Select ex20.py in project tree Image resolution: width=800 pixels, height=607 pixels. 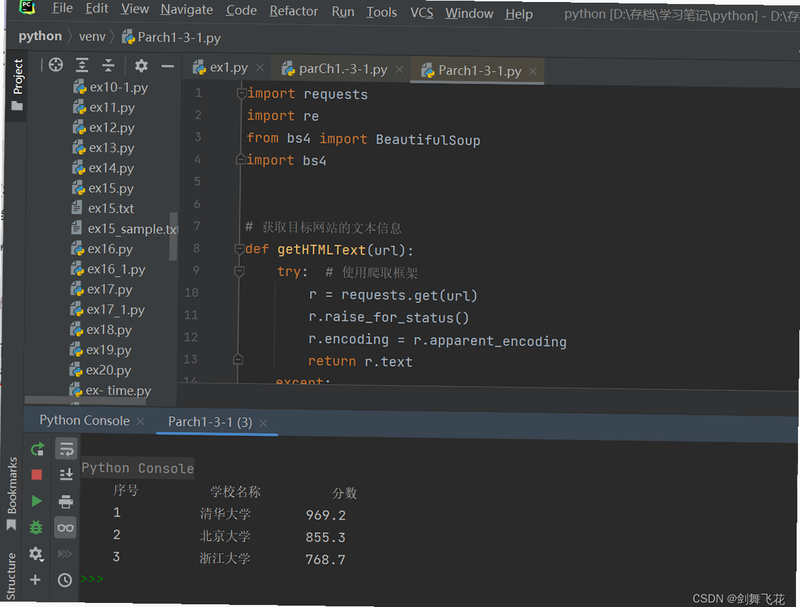100,370
